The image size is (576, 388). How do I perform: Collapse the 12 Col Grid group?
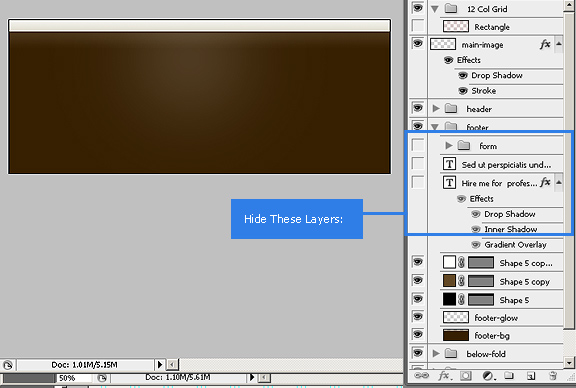pos(435,9)
